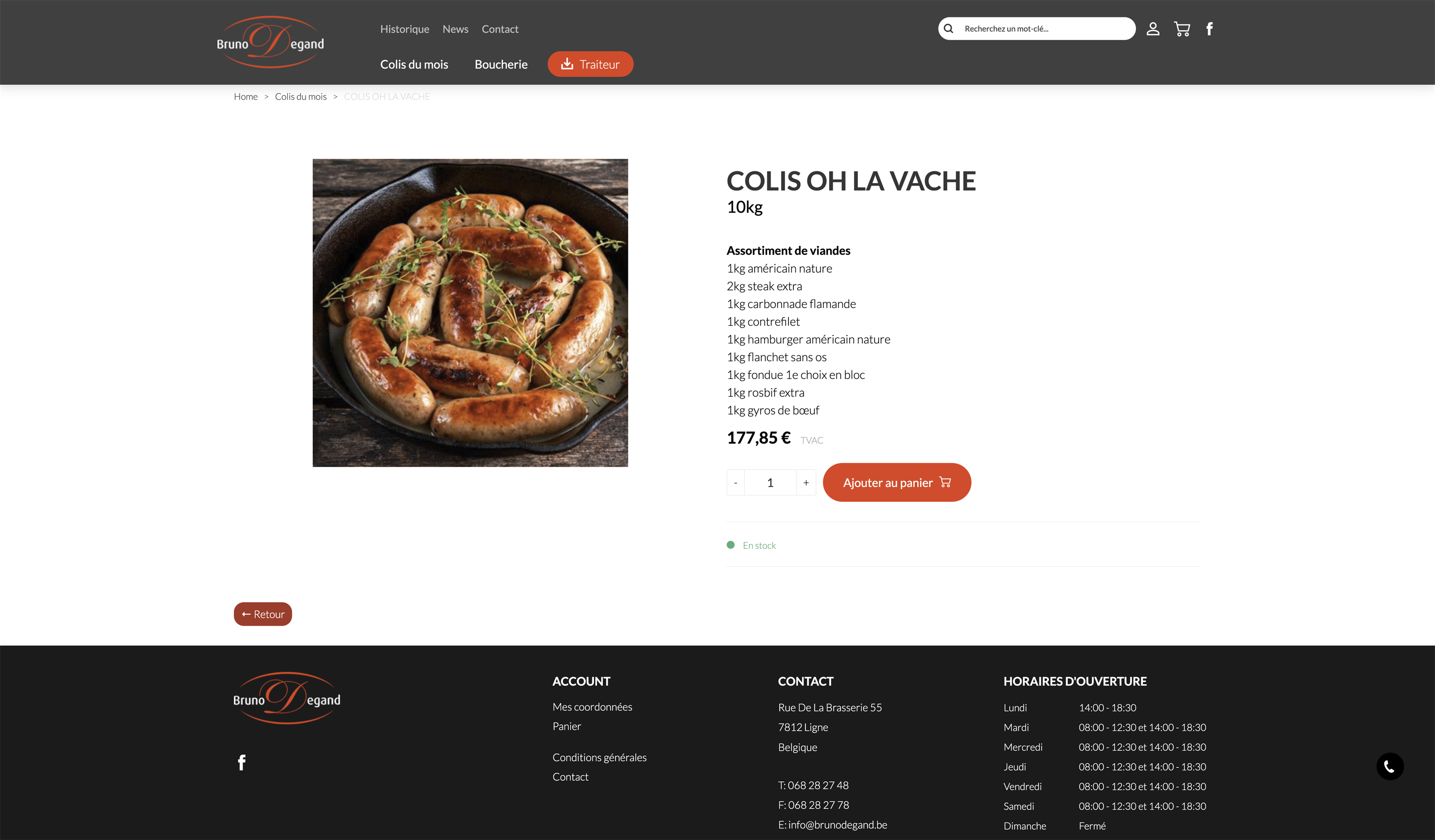Decrease quantity with the minus button
The image size is (1435, 840).
pos(736,483)
